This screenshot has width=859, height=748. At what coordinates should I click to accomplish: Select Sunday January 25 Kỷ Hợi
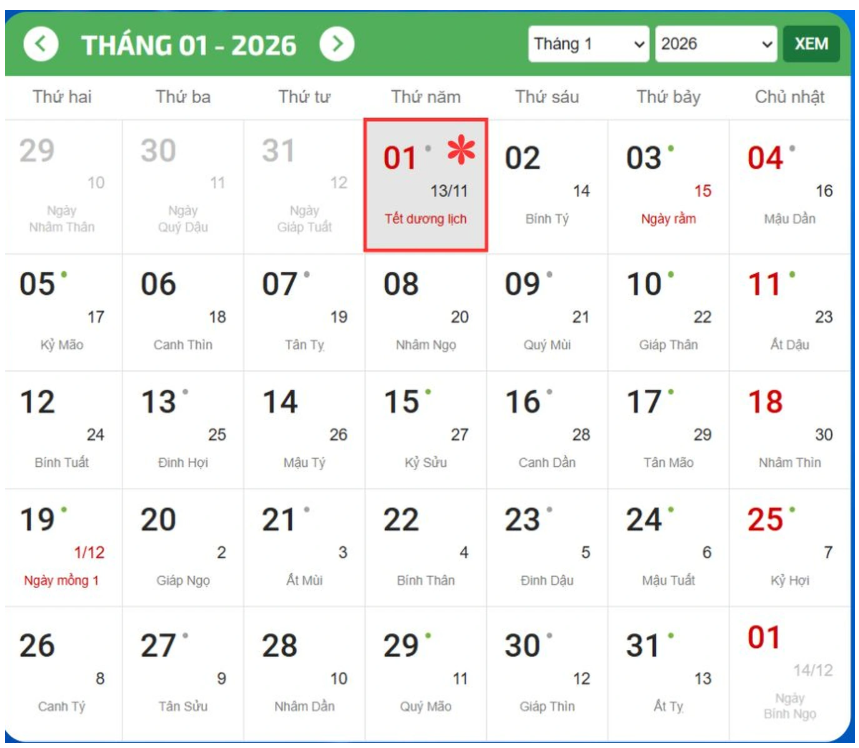(x=789, y=547)
